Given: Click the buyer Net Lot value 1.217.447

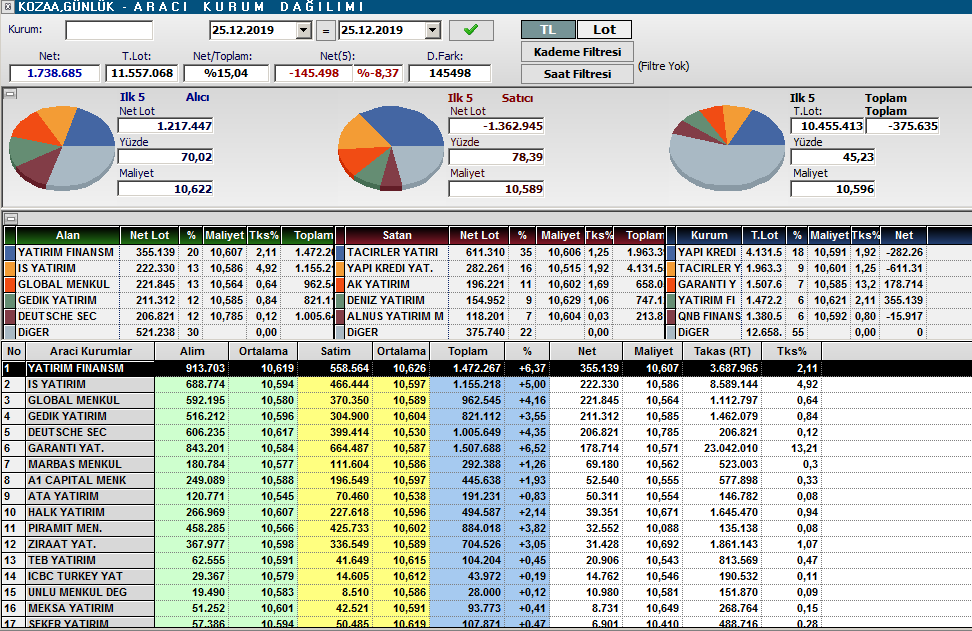Looking at the screenshot, I should point(166,126).
